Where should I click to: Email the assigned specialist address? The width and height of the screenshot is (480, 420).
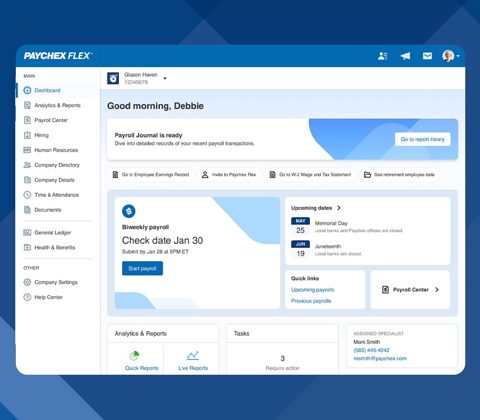pyautogui.click(x=380, y=359)
